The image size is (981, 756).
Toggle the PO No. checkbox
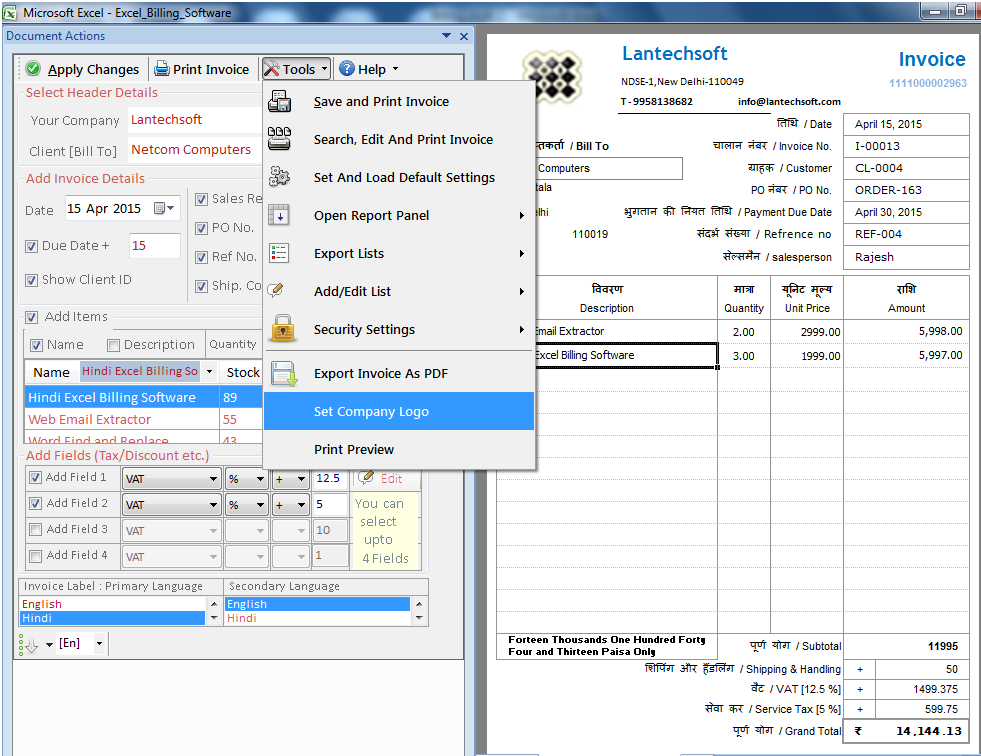pos(201,228)
